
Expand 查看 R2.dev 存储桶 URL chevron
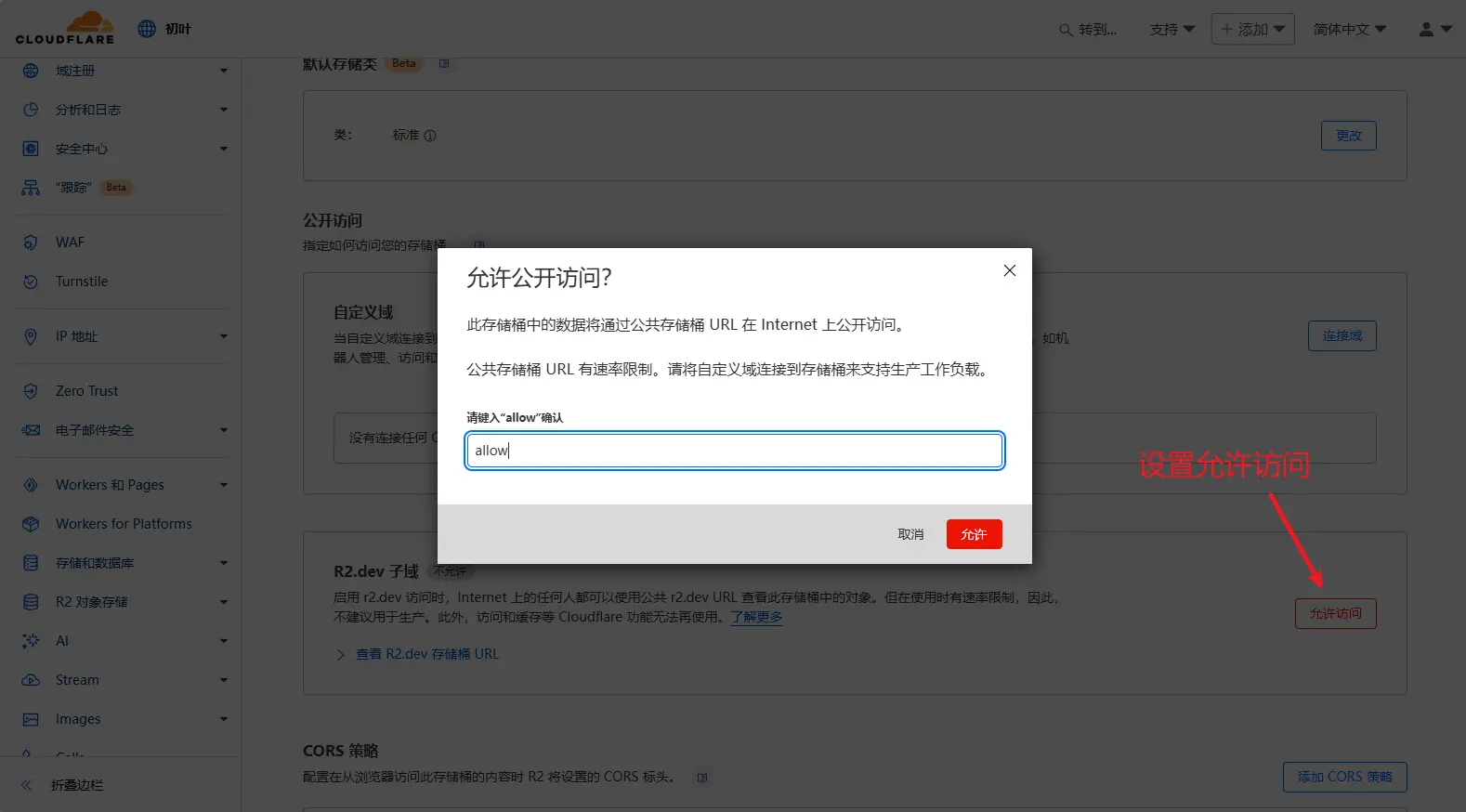tap(340, 655)
